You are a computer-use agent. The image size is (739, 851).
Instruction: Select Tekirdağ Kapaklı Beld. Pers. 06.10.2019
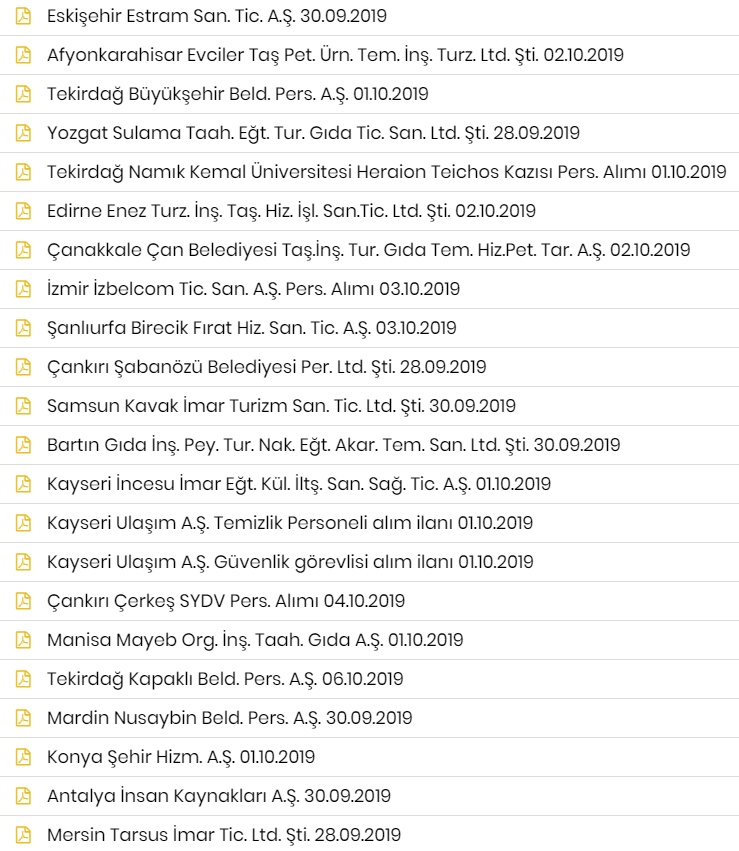coord(225,679)
